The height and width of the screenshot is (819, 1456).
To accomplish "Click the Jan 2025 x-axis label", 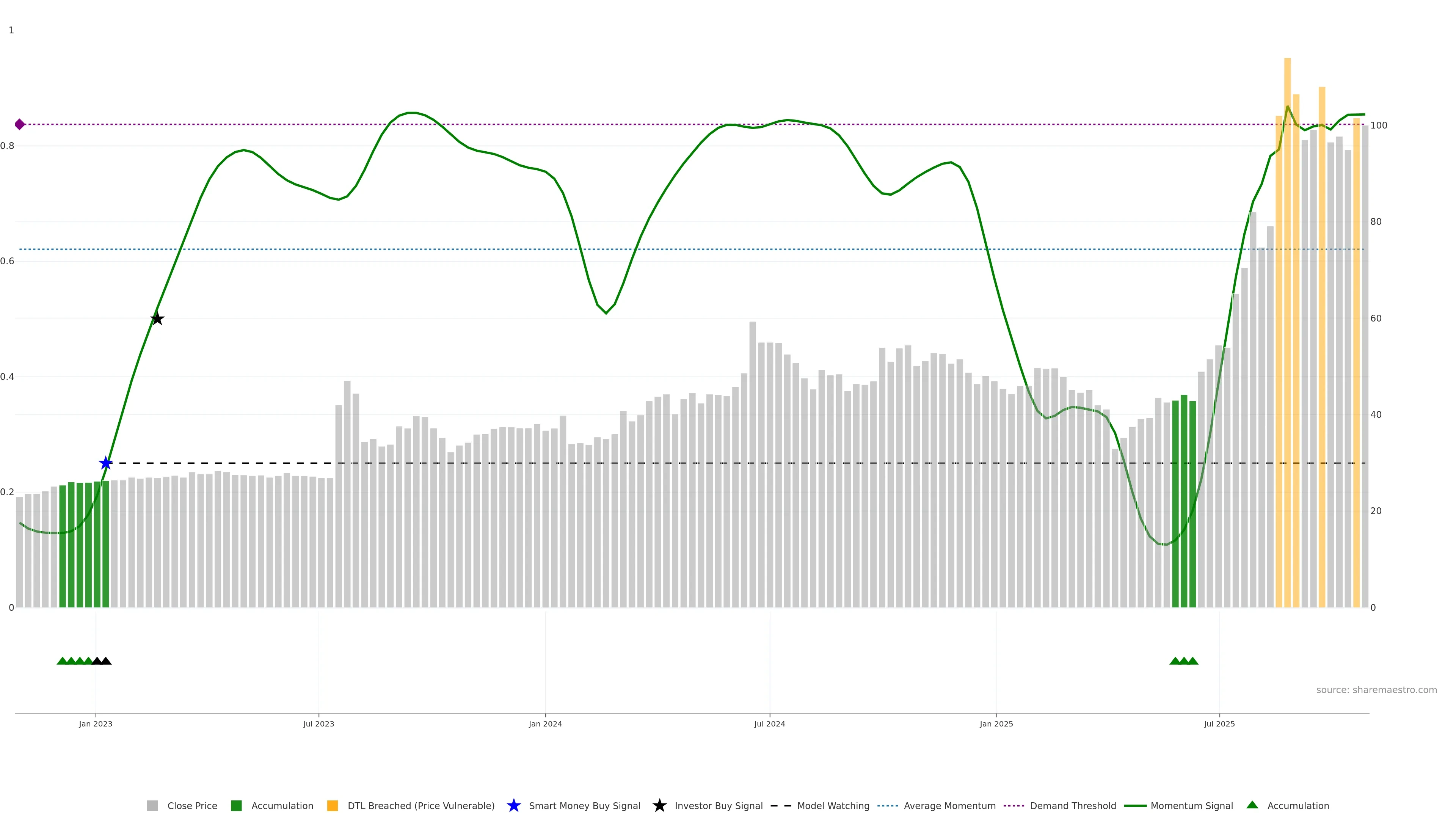I will coord(996,724).
